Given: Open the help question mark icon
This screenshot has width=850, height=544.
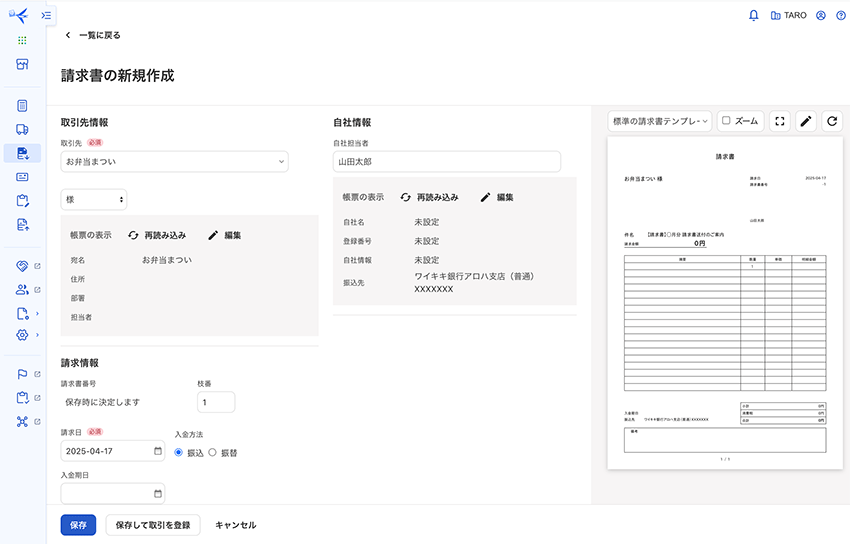Looking at the screenshot, I should pos(840,15).
